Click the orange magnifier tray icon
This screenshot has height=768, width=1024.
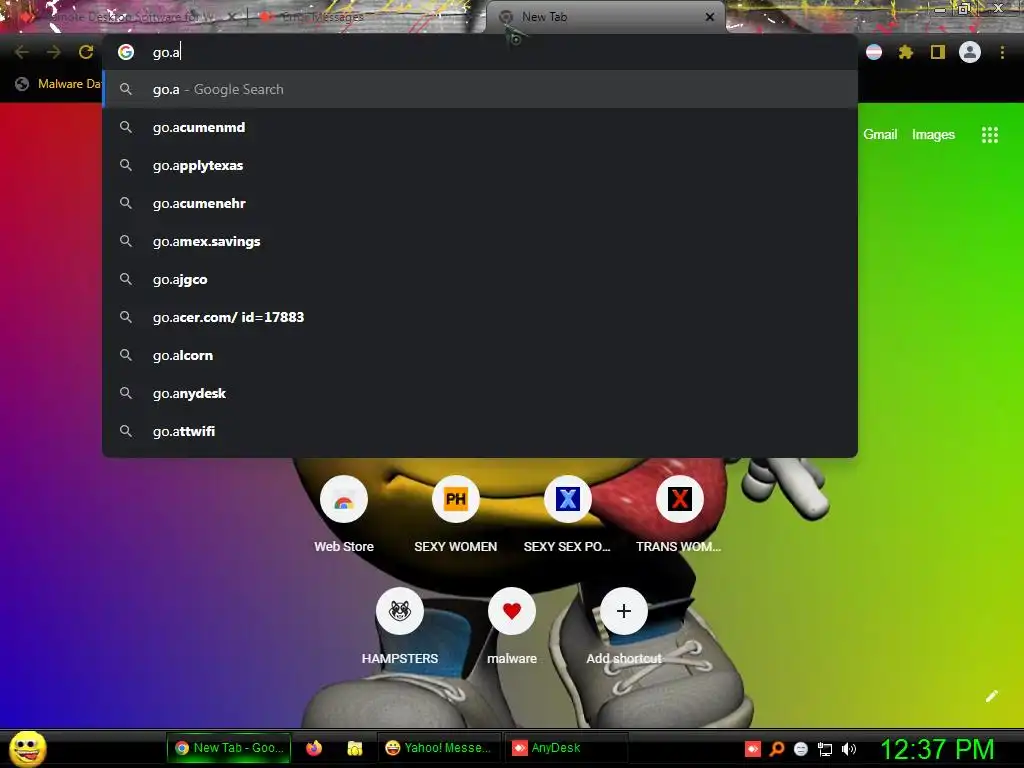pos(776,749)
